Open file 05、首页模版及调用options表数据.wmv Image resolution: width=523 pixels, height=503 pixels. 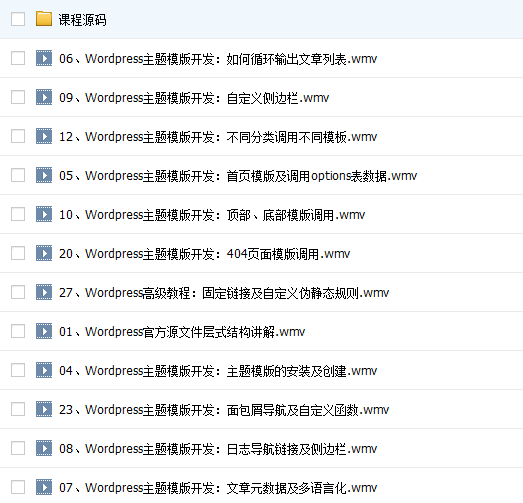pos(238,176)
